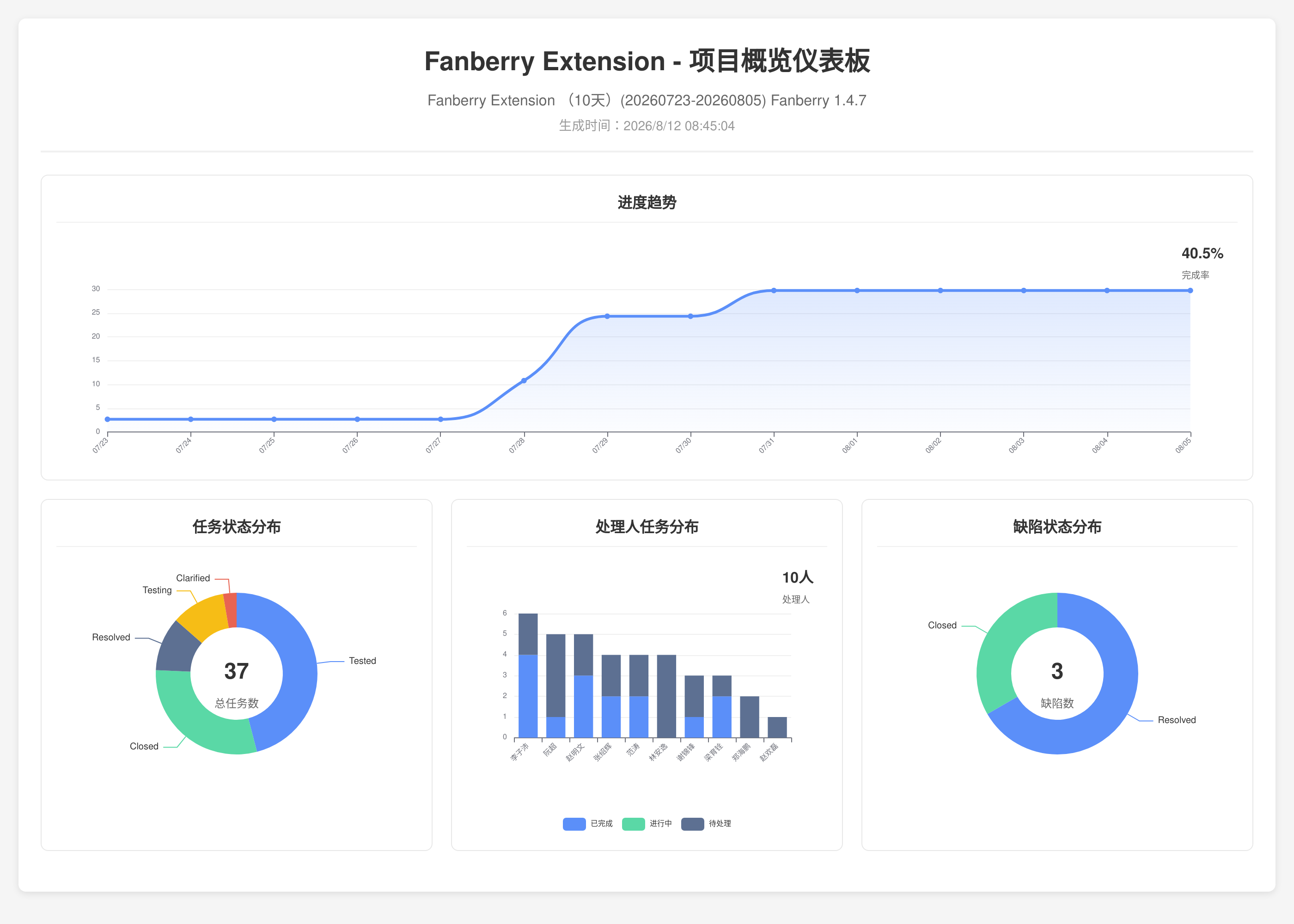Click the 缺陷数 caption in defect donut
1294x924 pixels.
pyautogui.click(x=1057, y=703)
